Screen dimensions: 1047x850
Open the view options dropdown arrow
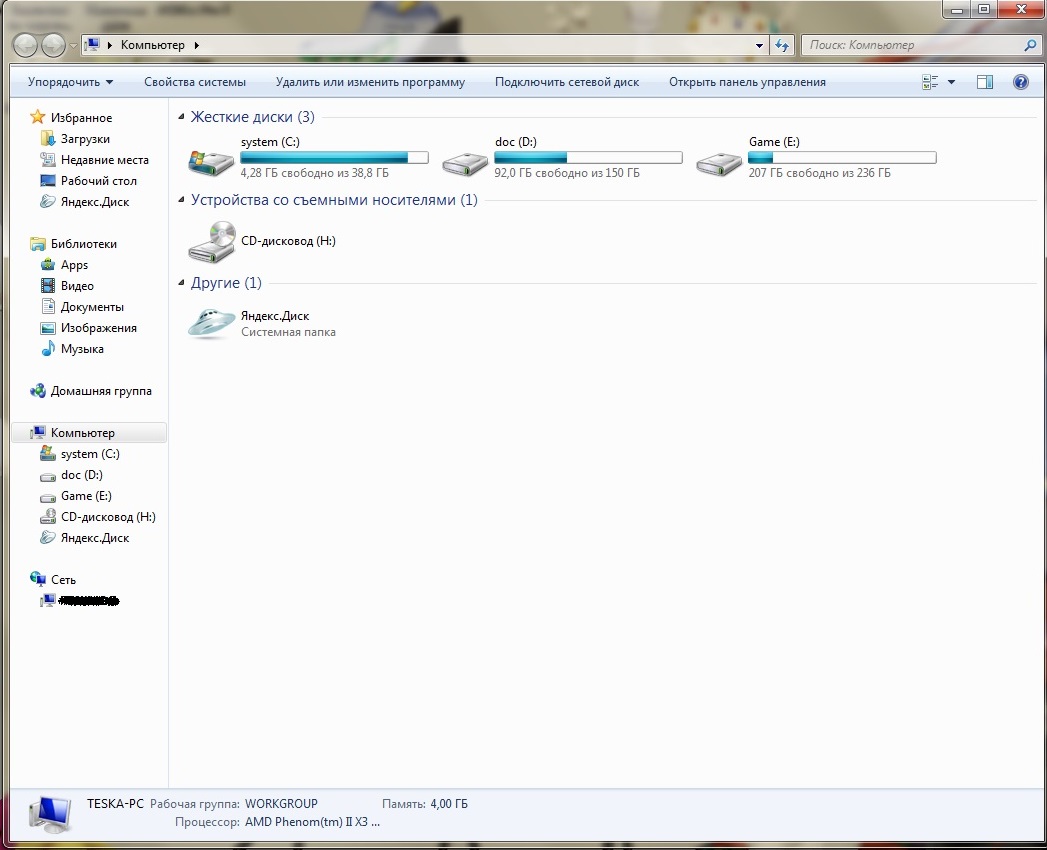click(x=951, y=82)
